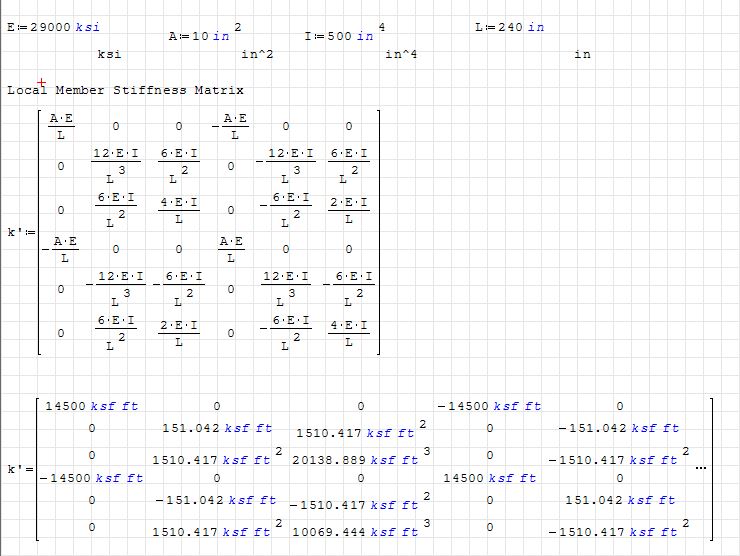Viewport: 740px width, 556px height.
Task: Select the positive 12·E·I/L³ element in second row
Action: point(116,161)
